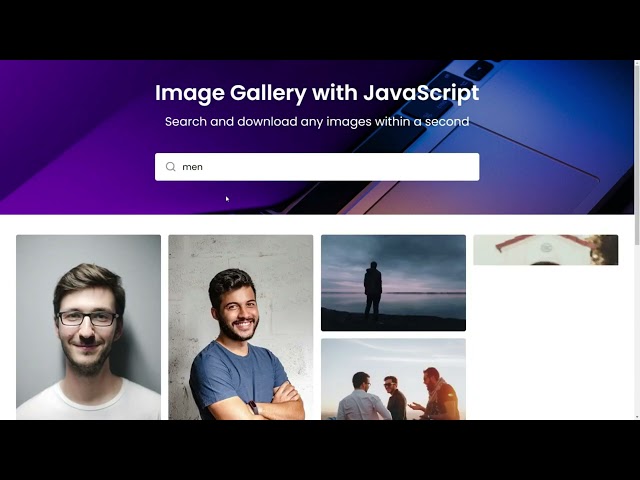This screenshot has width=640, height=480.
Task: Open the photo of the man in the blue t-shirt
Action: 241,327
